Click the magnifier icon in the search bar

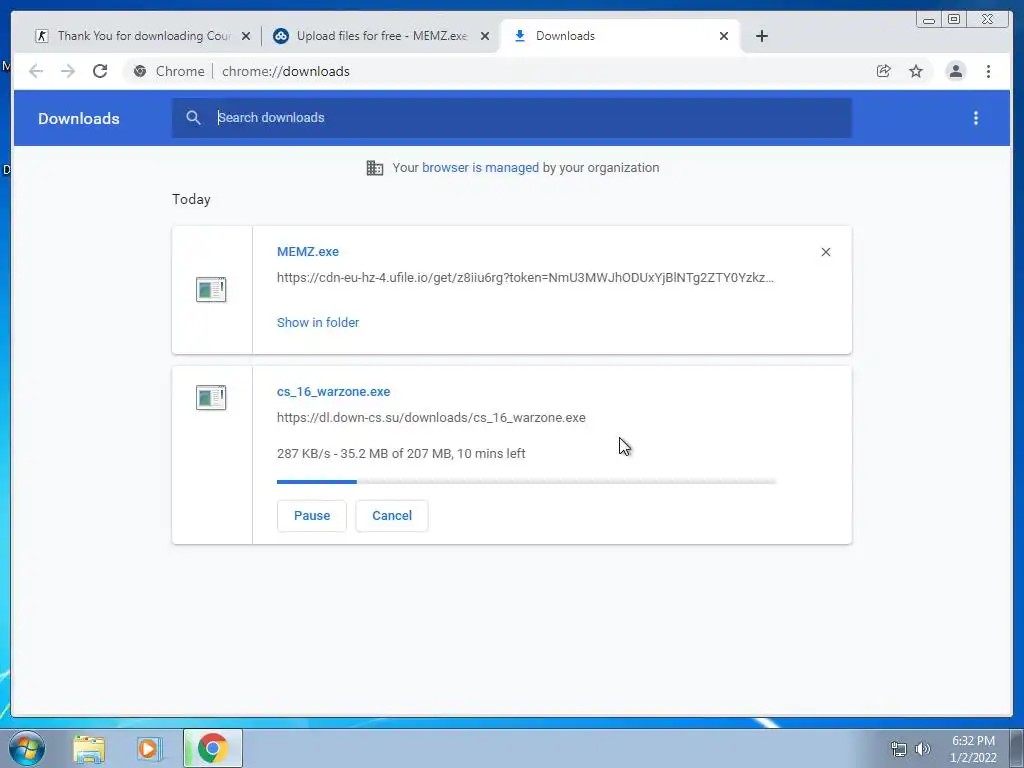coord(193,118)
